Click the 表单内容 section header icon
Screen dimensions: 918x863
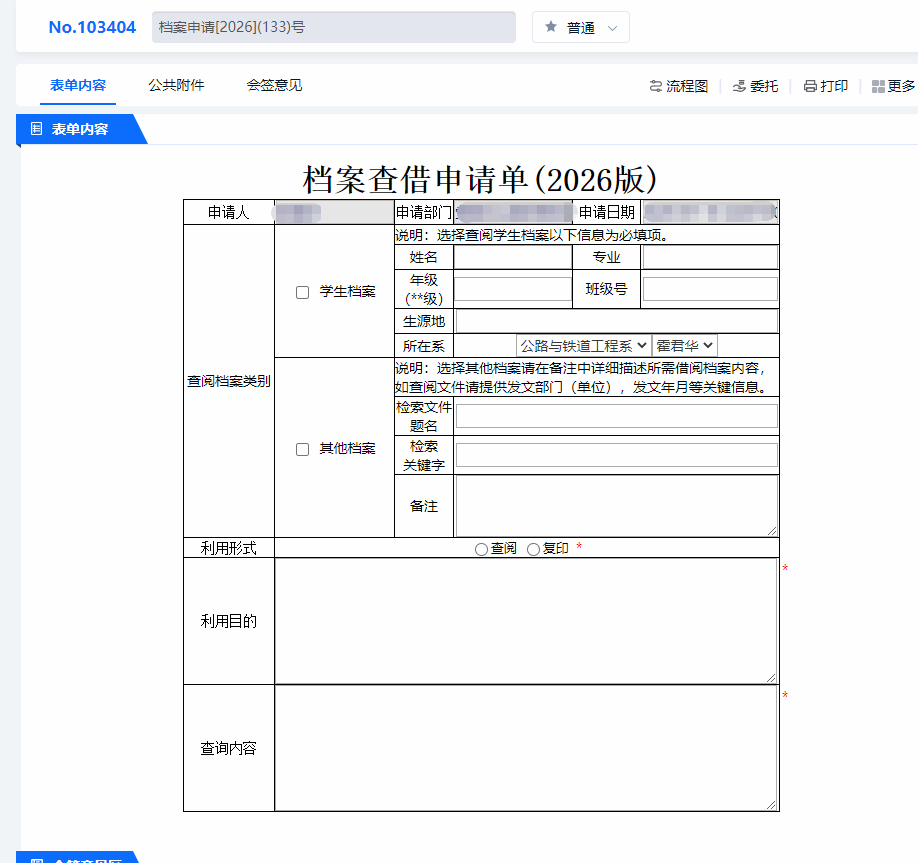(x=36, y=128)
